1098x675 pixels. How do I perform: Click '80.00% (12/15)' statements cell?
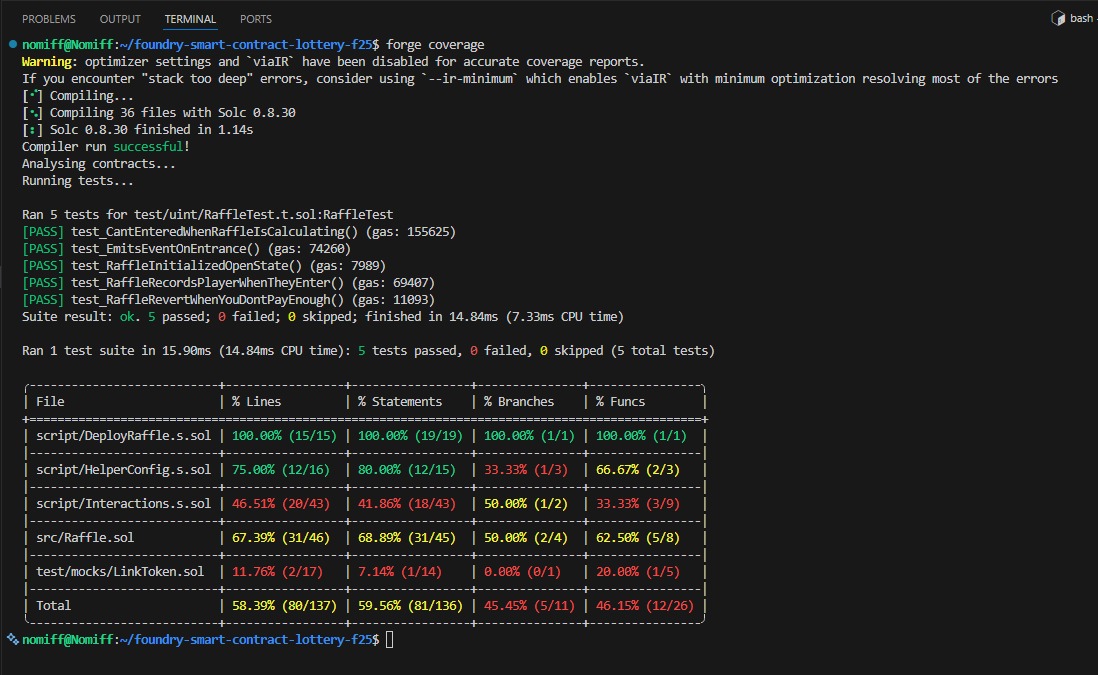pyautogui.click(x=407, y=470)
